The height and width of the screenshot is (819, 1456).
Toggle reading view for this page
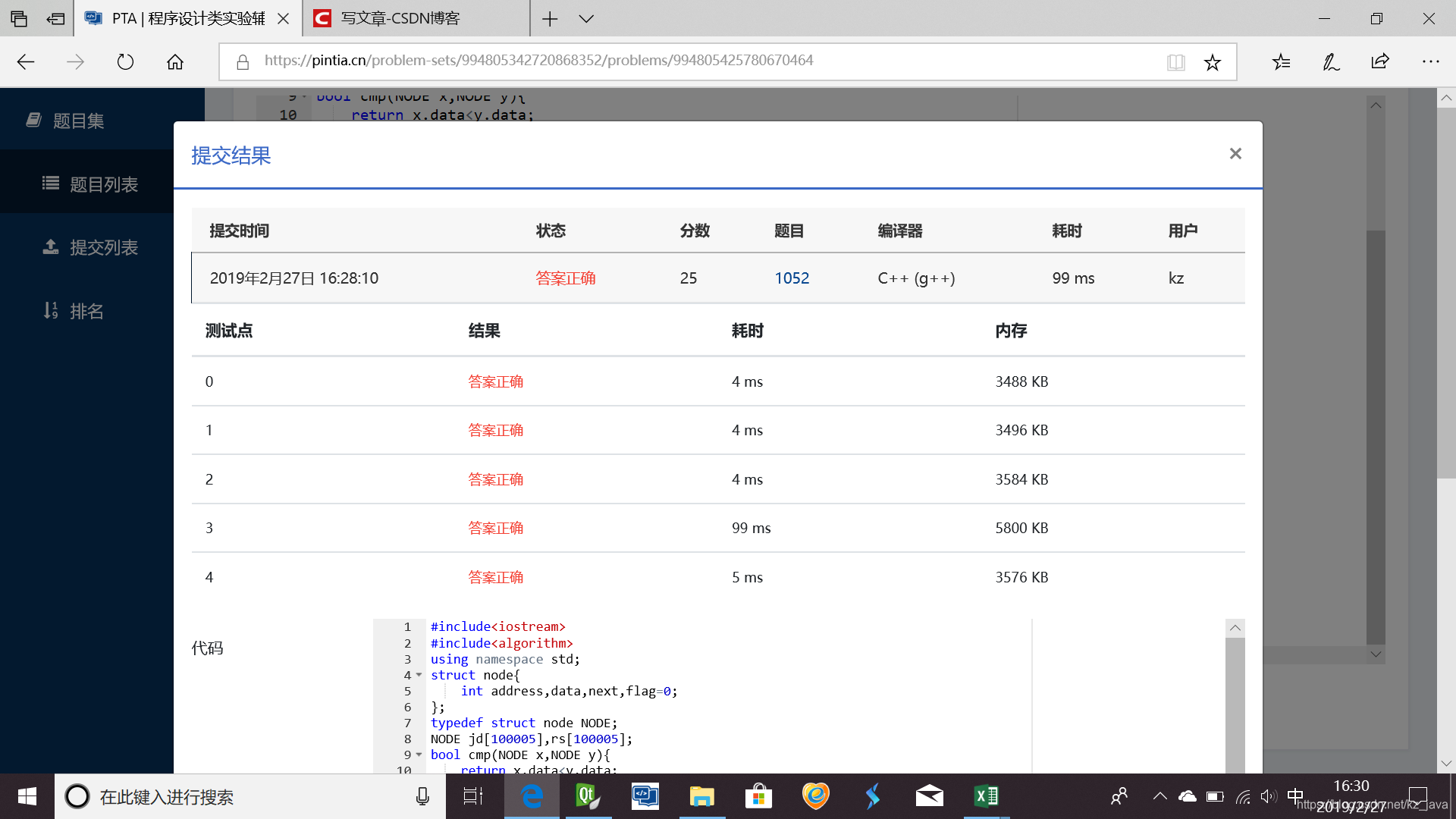point(1176,61)
